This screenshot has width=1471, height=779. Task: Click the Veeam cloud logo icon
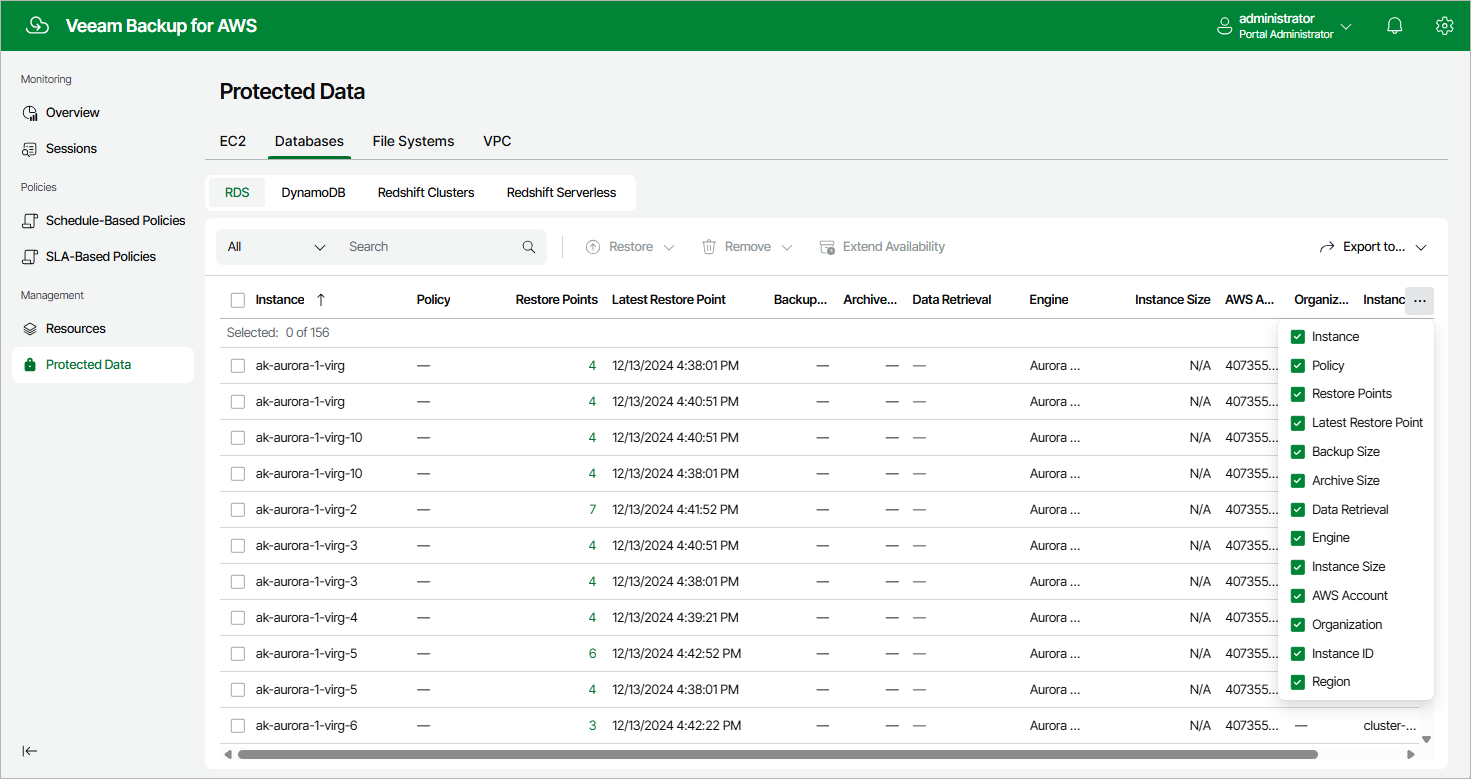(37, 26)
